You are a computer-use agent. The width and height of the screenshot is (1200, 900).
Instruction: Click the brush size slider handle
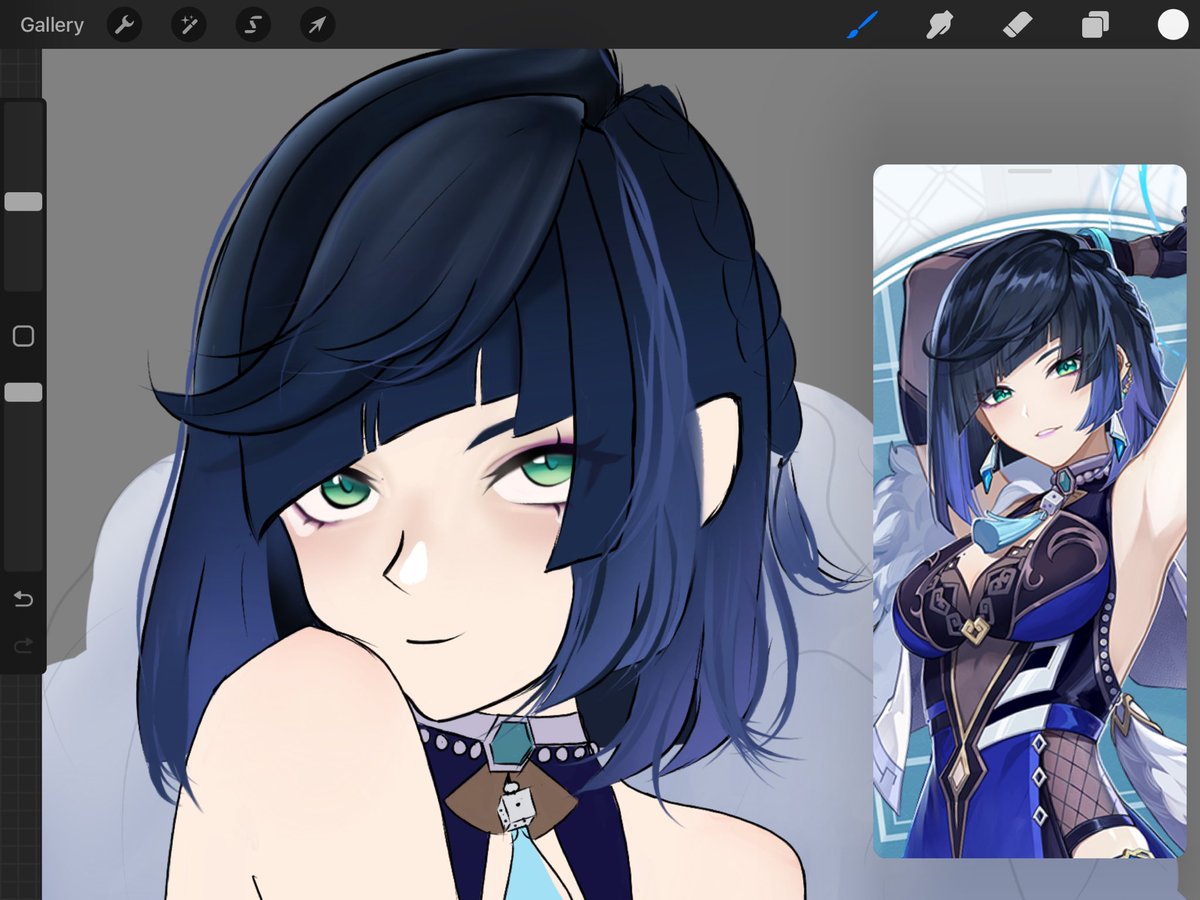23,202
